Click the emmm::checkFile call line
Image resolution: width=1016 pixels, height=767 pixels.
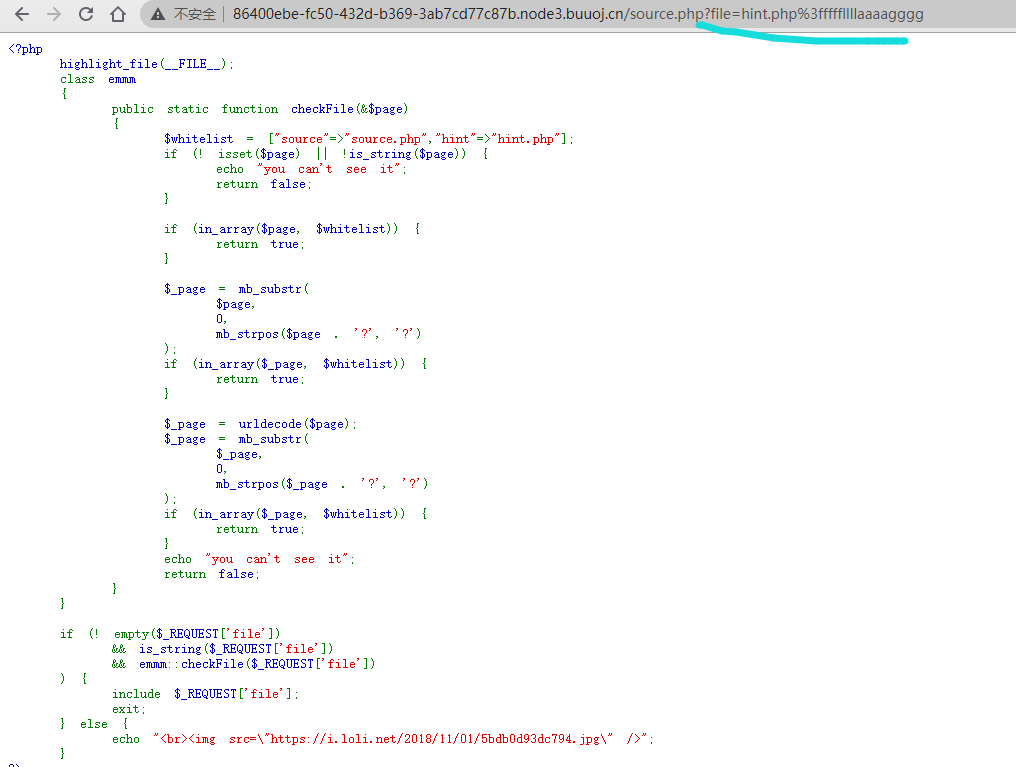[243, 663]
